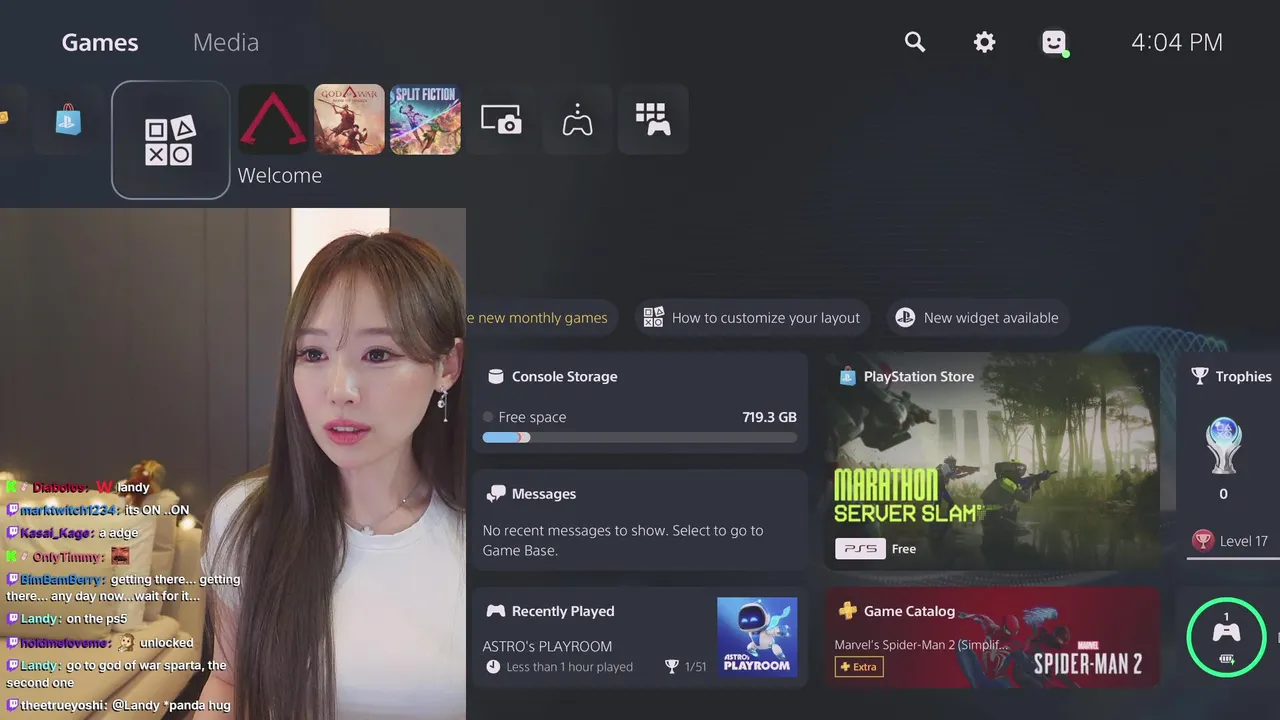The image size is (1280, 720).
Task: Select New widget available chip
Action: coord(978,318)
